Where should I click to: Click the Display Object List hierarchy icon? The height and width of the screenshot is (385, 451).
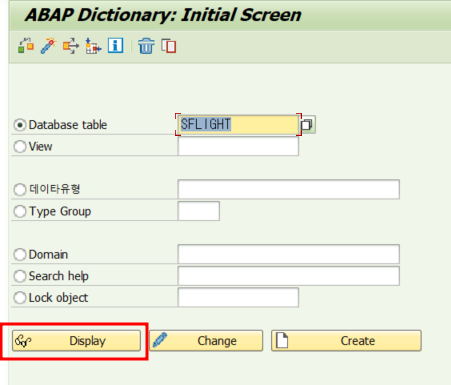(x=93, y=46)
